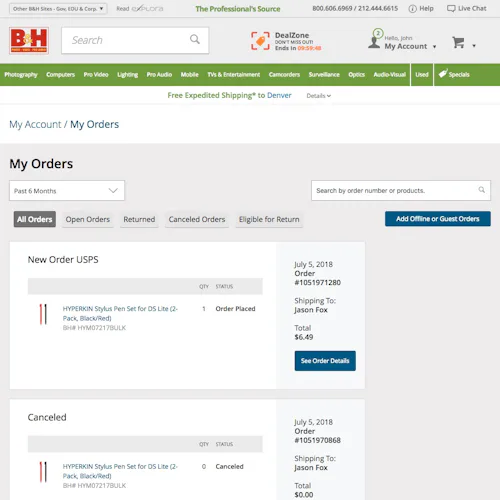Screen dimensions: 500x500
Task: Click the Order Placed status text
Action: (x=235, y=309)
